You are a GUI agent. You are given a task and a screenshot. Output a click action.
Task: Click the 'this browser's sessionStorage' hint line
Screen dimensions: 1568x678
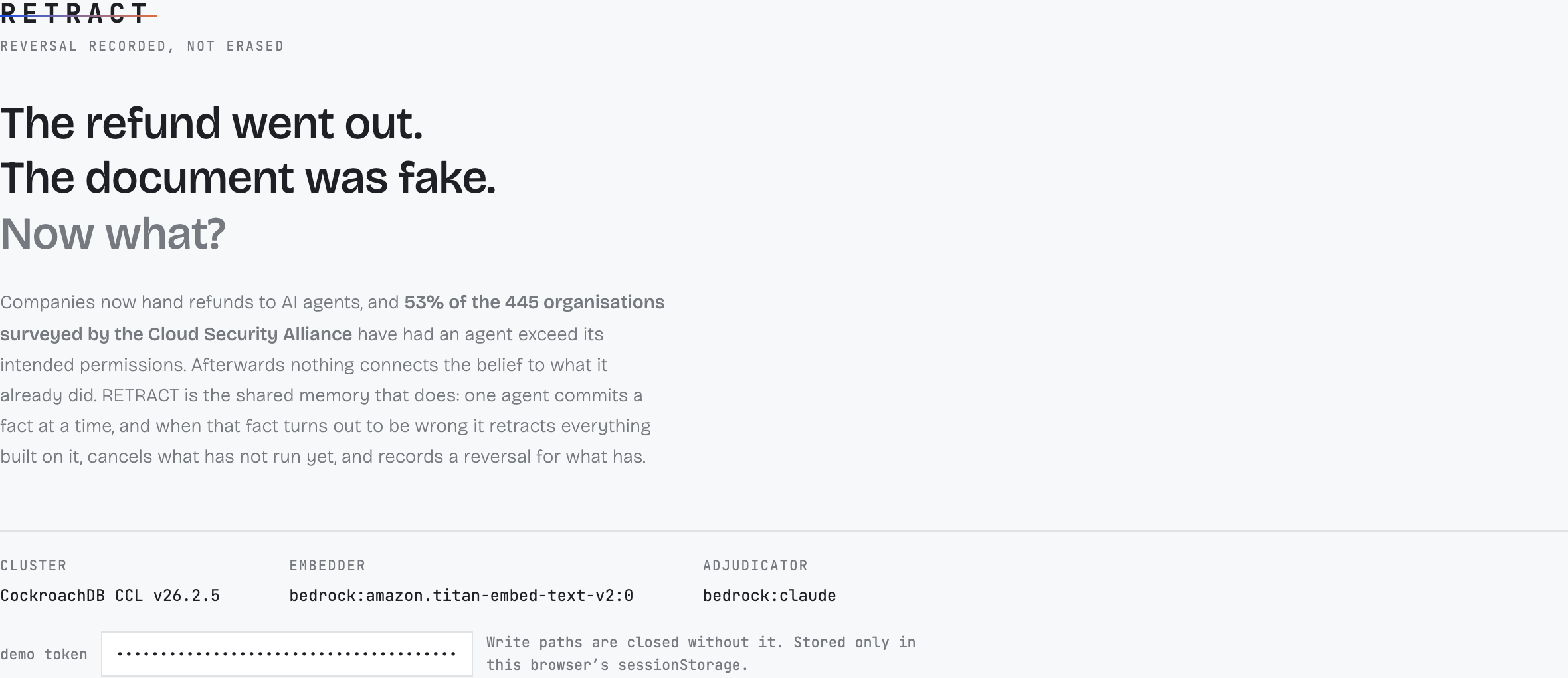coord(617,665)
